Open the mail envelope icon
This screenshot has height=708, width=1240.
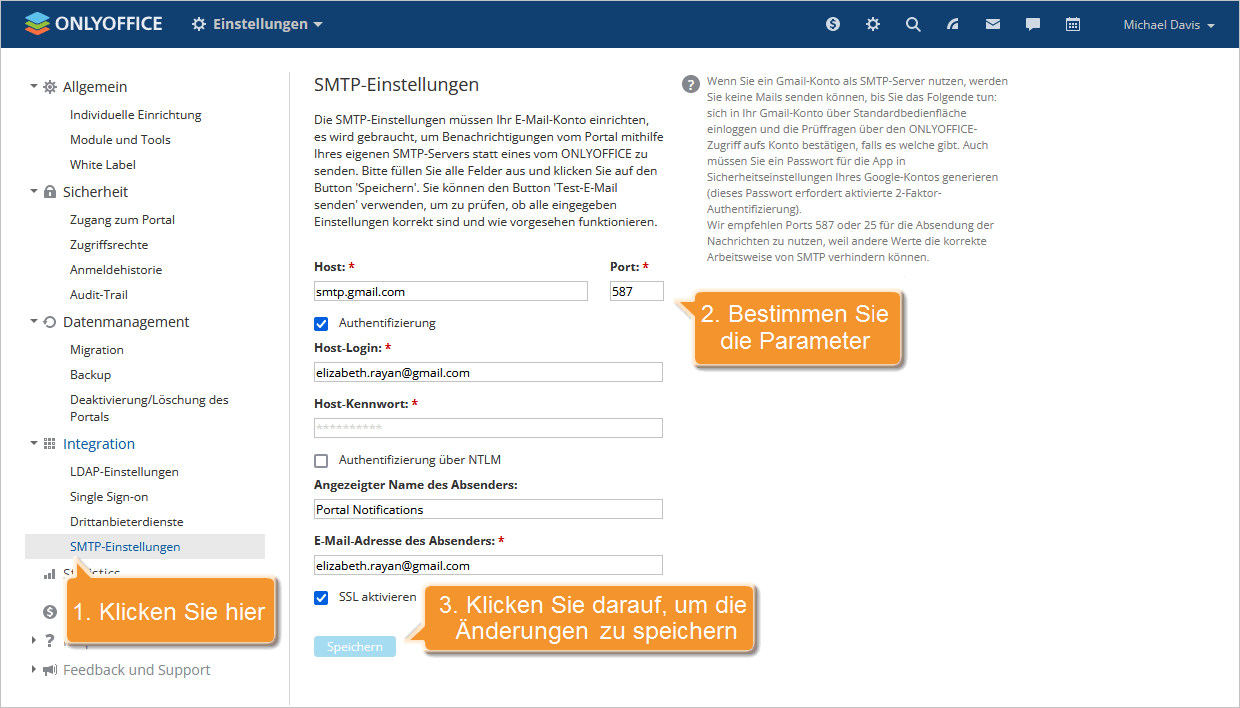click(x=993, y=24)
